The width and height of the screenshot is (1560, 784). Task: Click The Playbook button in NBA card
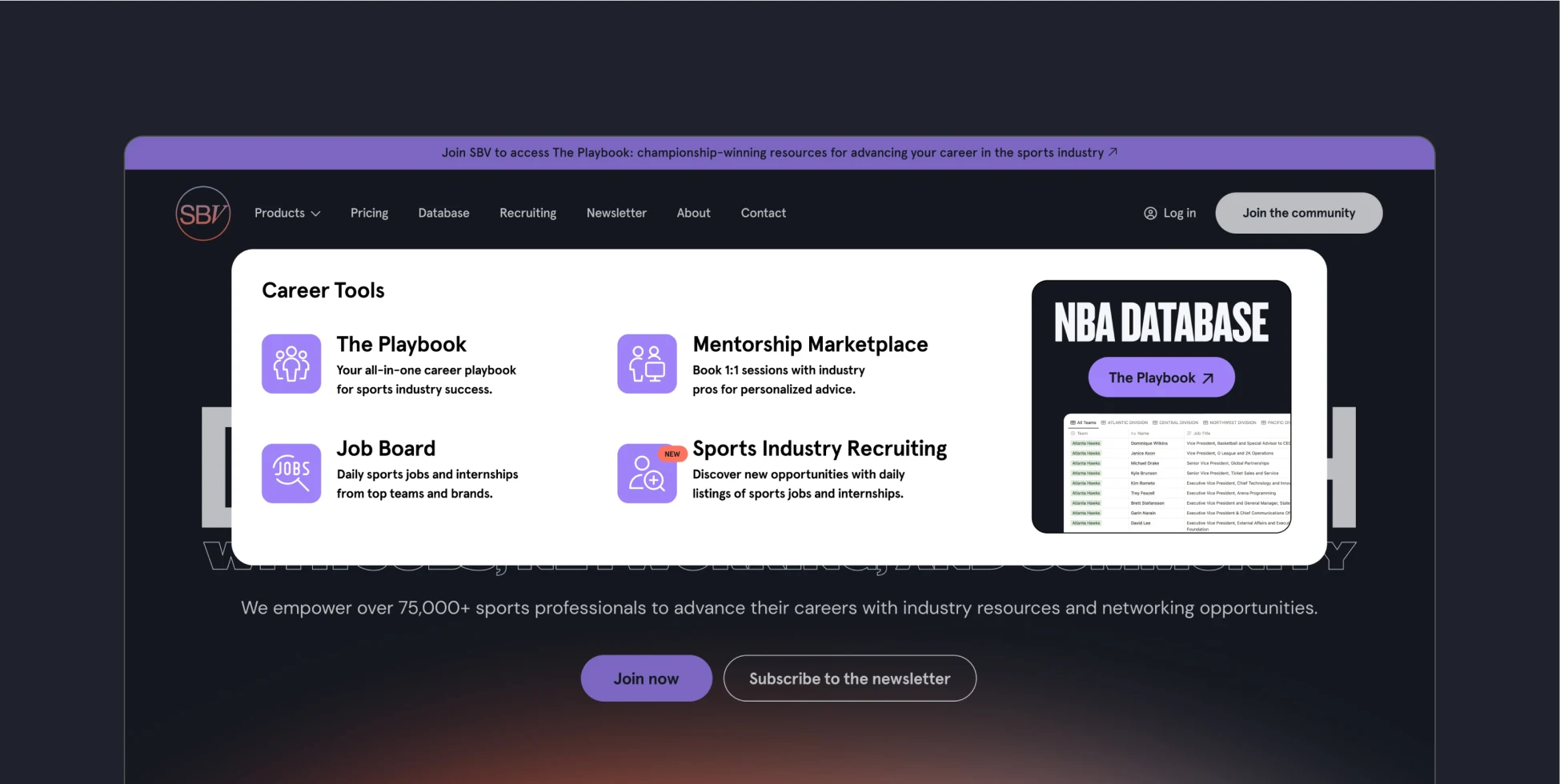[x=1161, y=378]
